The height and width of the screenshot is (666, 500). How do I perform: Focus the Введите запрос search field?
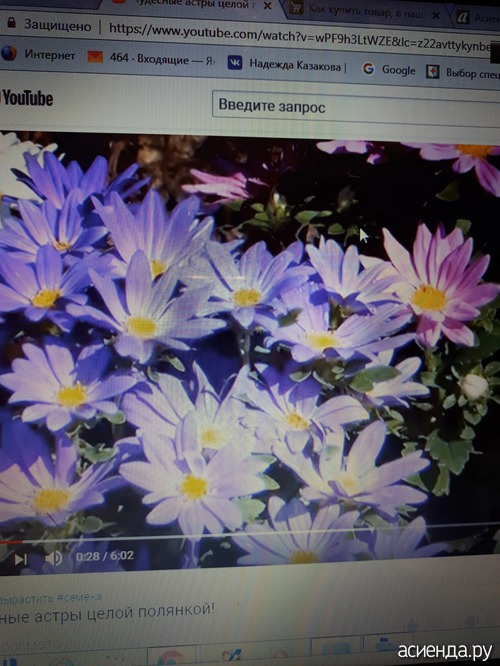point(356,109)
